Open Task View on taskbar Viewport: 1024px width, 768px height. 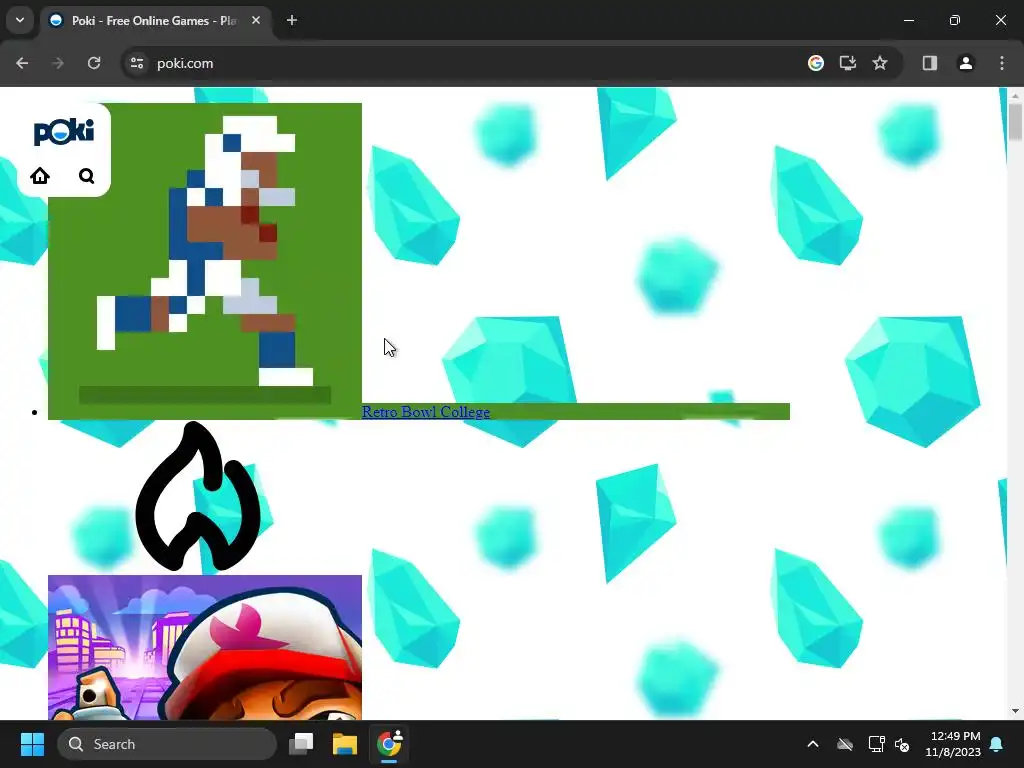(x=301, y=744)
